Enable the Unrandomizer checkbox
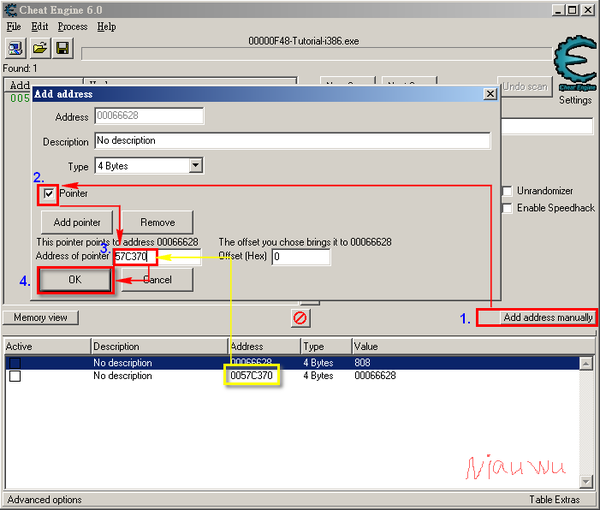The height and width of the screenshot is (510, 600). [x=507, y=191]
